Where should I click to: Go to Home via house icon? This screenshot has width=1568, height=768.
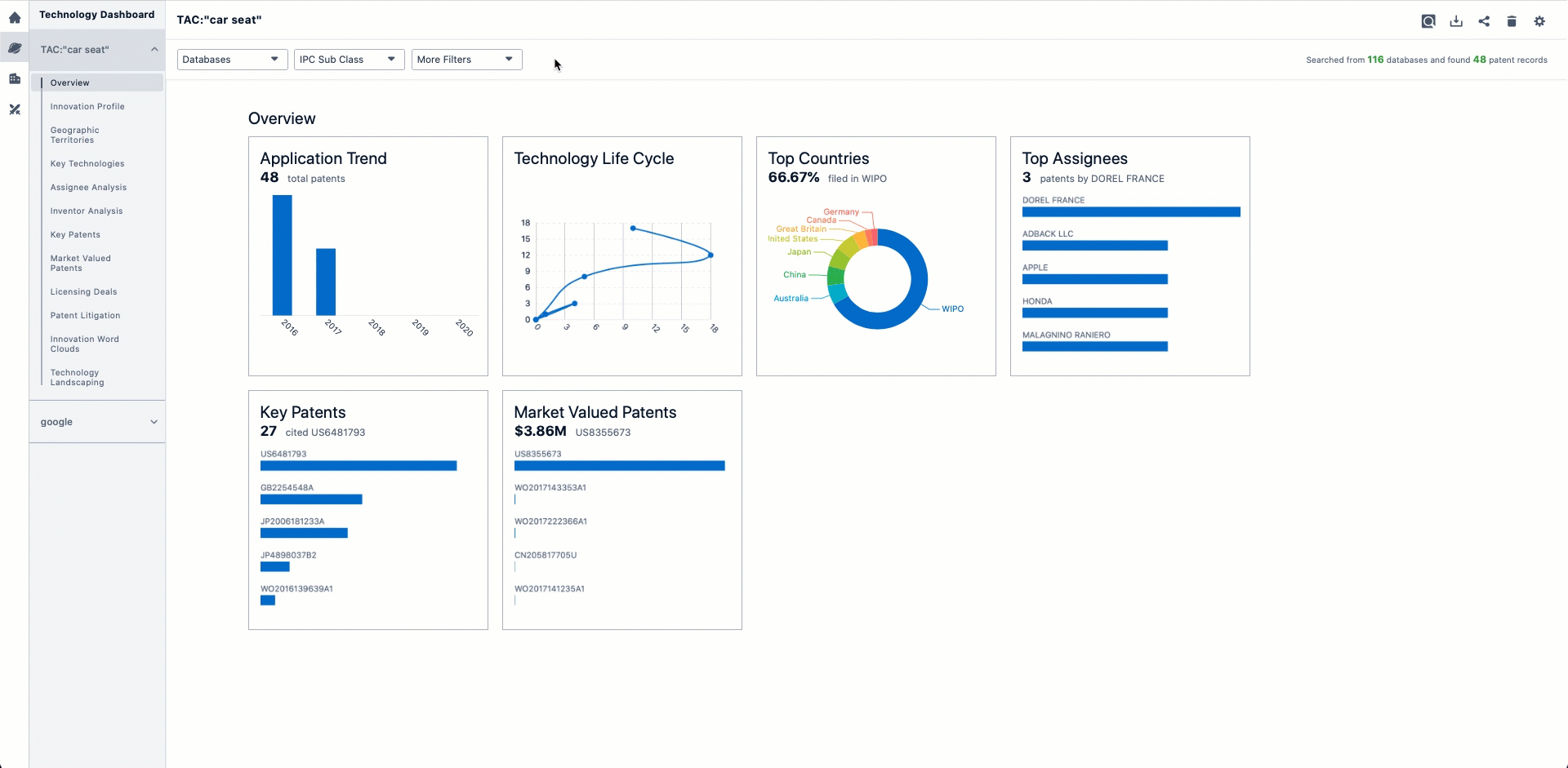pos(15,17)
